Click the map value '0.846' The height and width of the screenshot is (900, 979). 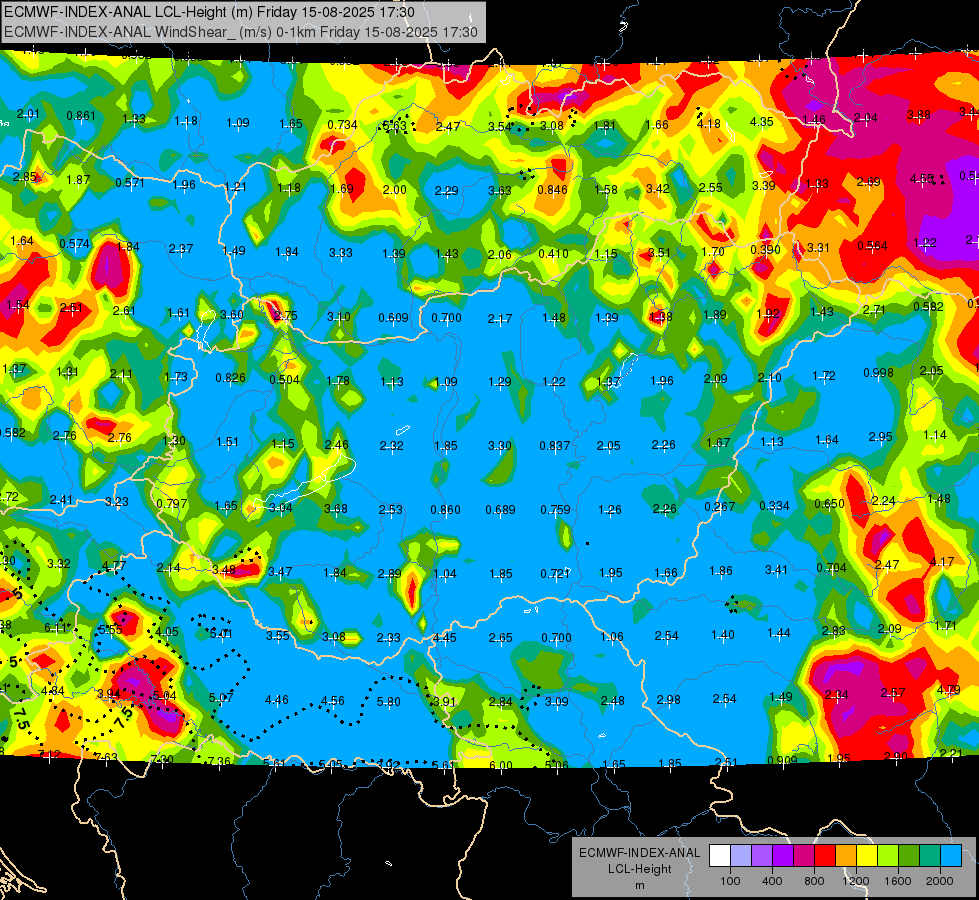pyautogui.click(x=553, y=190)
